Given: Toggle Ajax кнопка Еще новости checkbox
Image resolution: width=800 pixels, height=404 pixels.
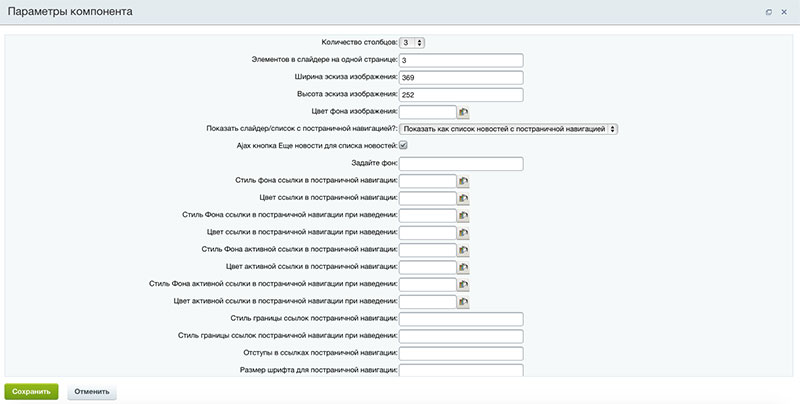Looking at the screenshot, I should pyautogui.click(x=404, y=146).
